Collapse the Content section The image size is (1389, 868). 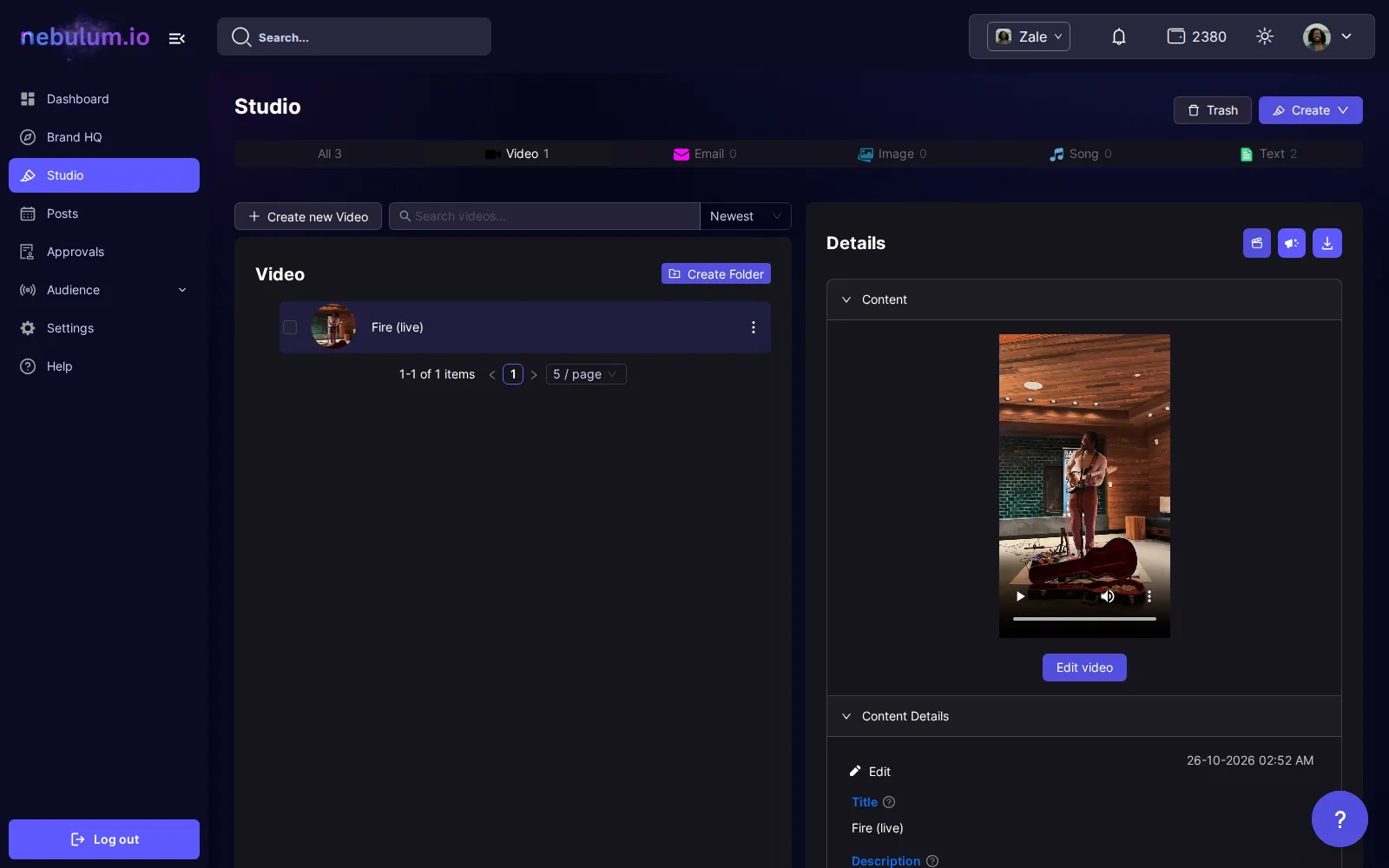click(x=1084, y=299)
